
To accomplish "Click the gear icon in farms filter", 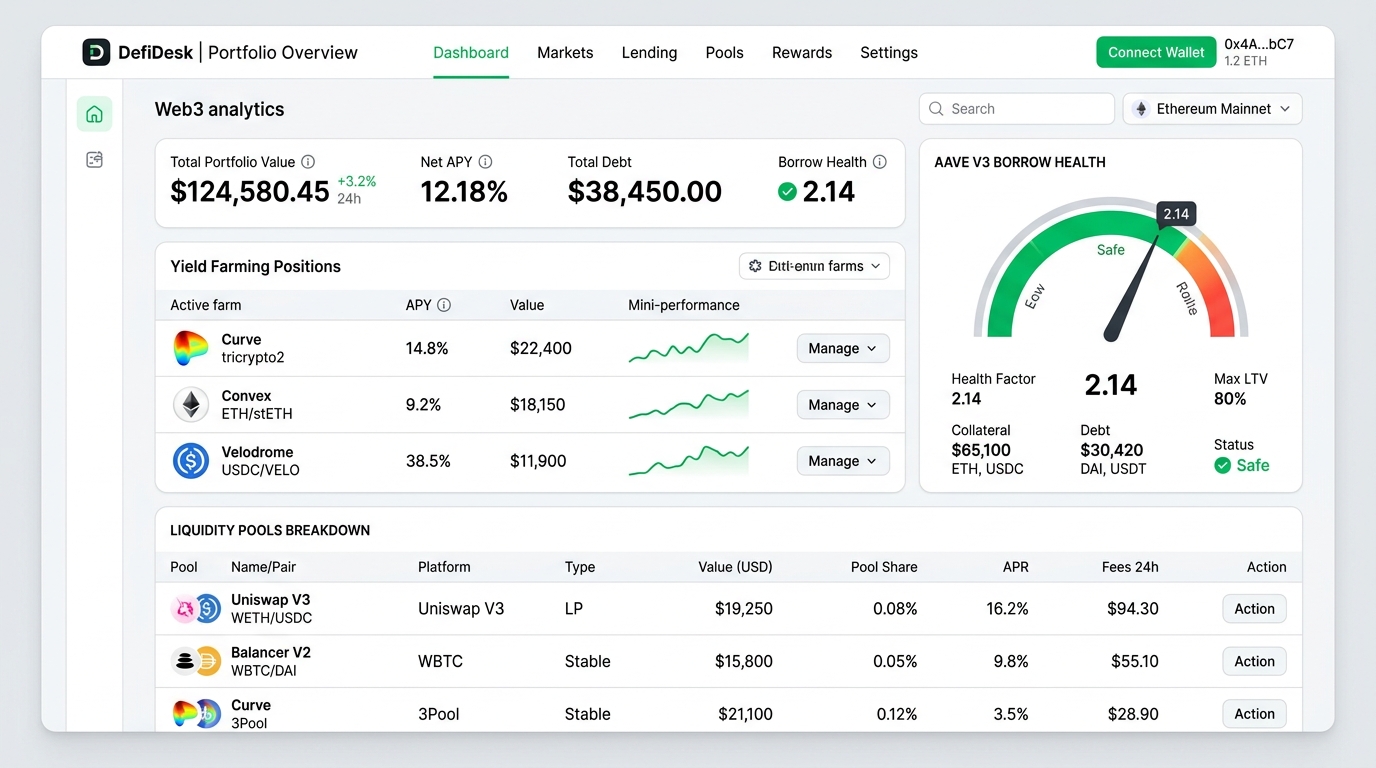I will point(755,266).
